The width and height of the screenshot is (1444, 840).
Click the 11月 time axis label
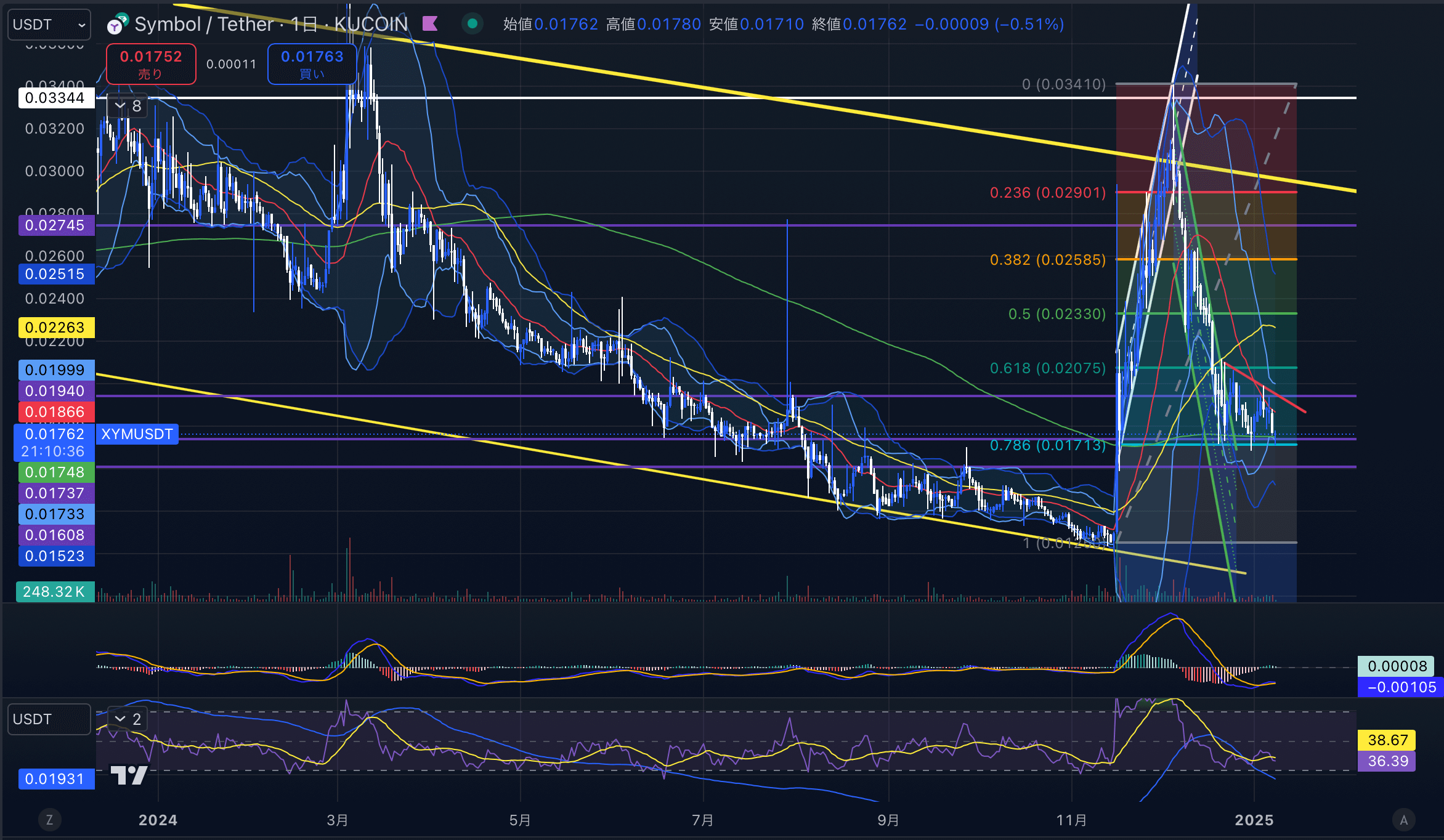point(1071,820)
